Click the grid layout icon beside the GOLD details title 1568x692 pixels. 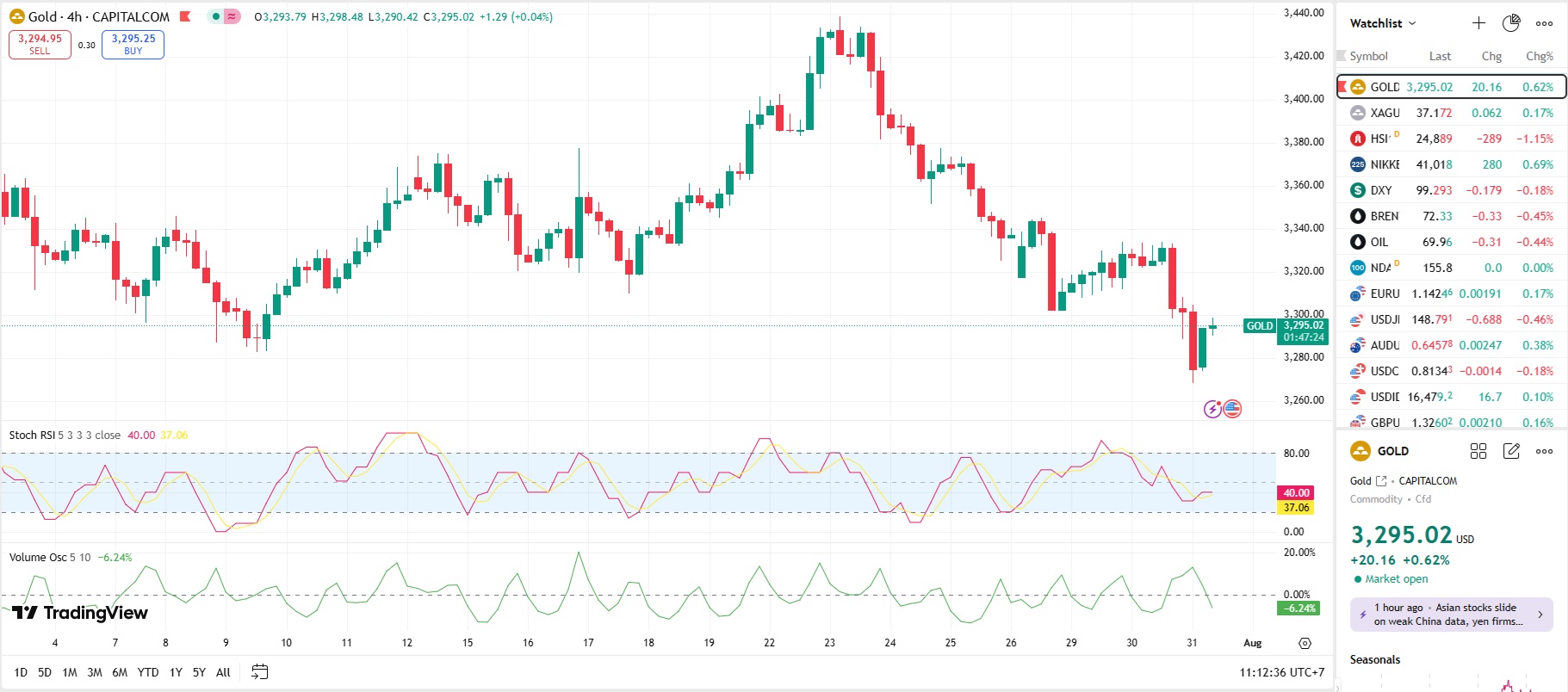(1478, 451)
